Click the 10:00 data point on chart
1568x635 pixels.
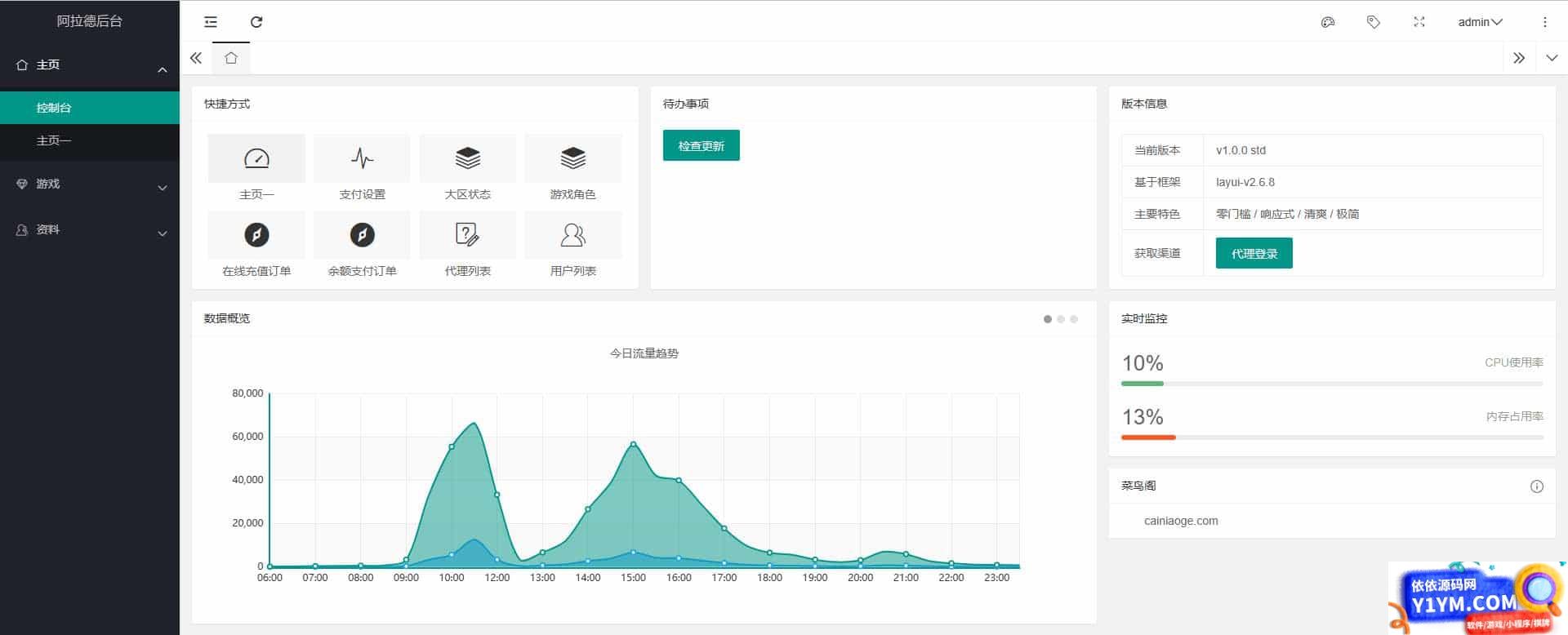click(x=452, y=446)
